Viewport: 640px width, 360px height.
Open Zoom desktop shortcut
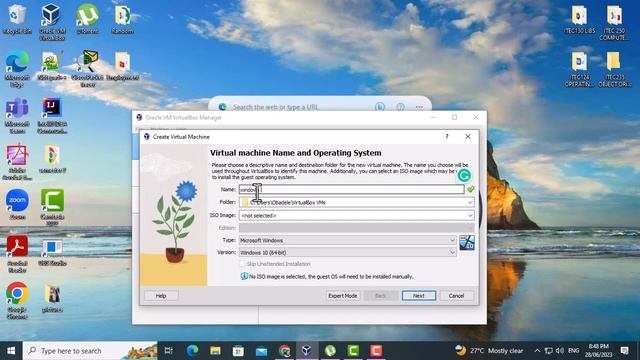click(x=17, y=204)
